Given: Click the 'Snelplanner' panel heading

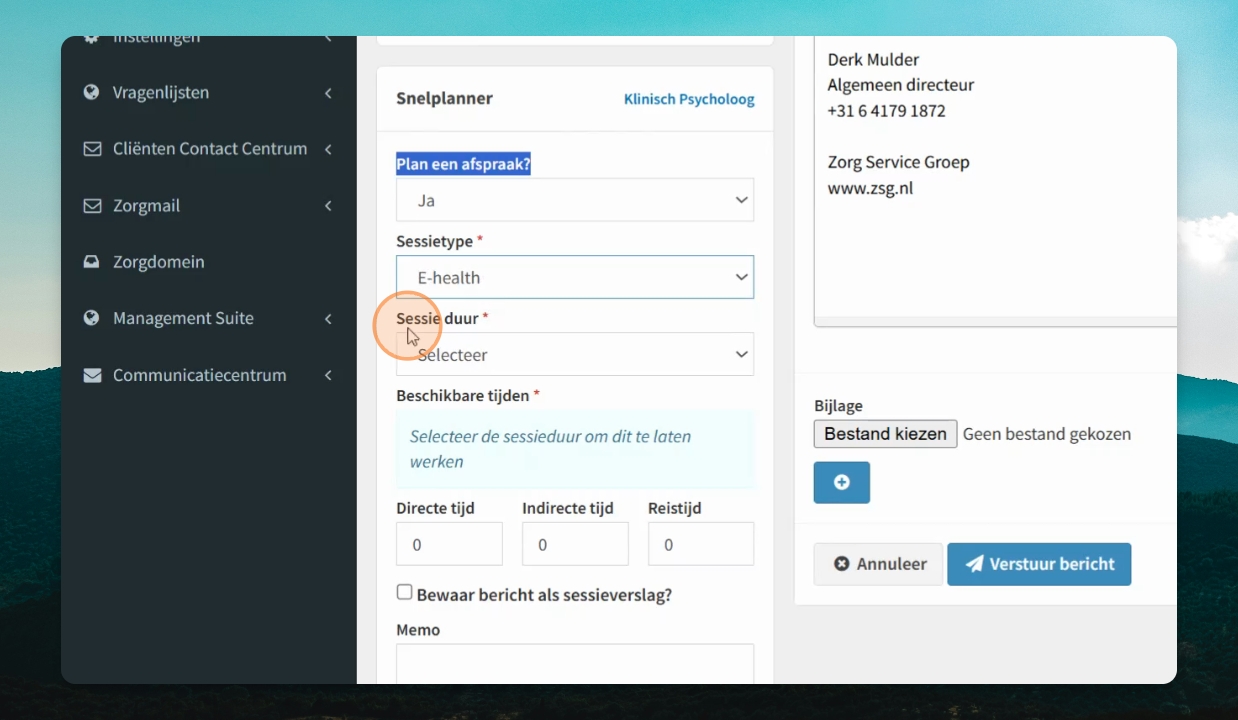Looking at the screenshot, I should tap(444, 98).
